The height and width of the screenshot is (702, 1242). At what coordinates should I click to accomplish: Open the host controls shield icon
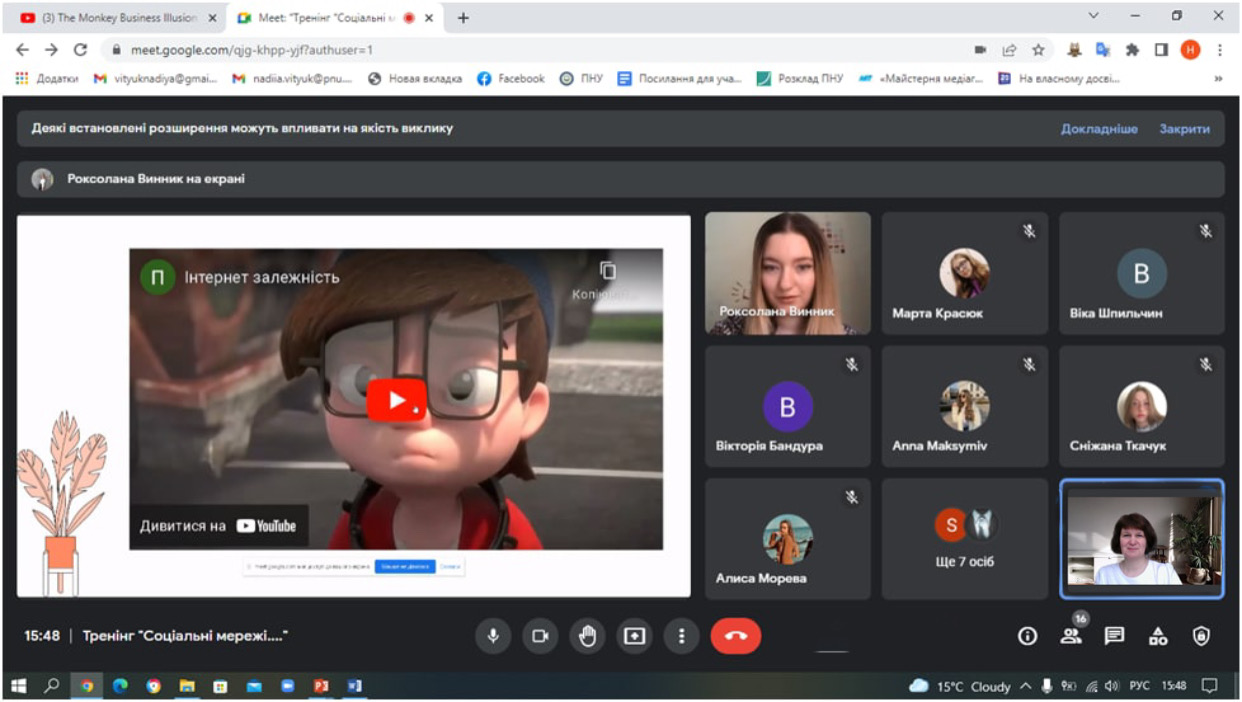click(x=1201, y=636)
